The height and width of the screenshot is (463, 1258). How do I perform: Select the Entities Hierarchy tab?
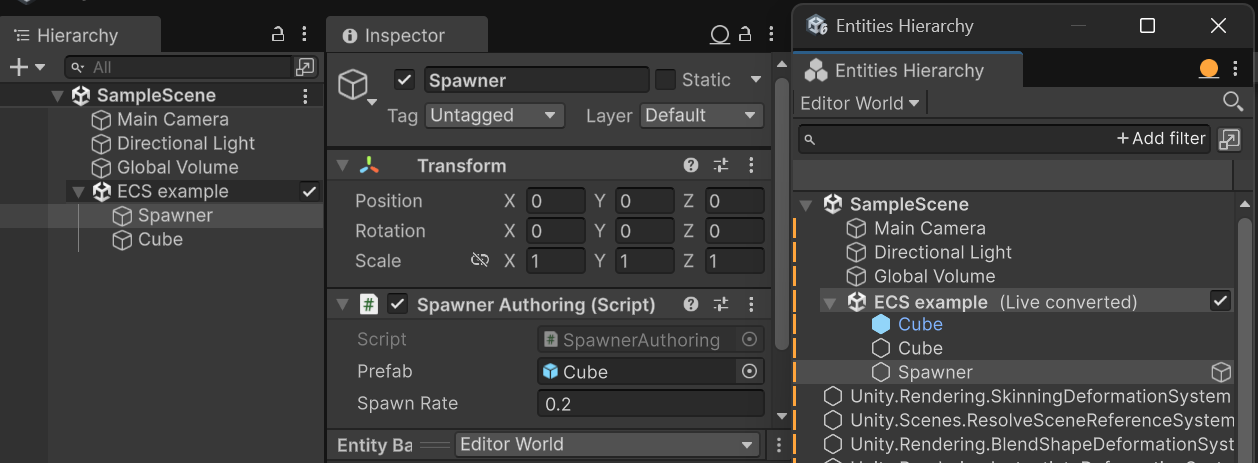coord(909,70)
